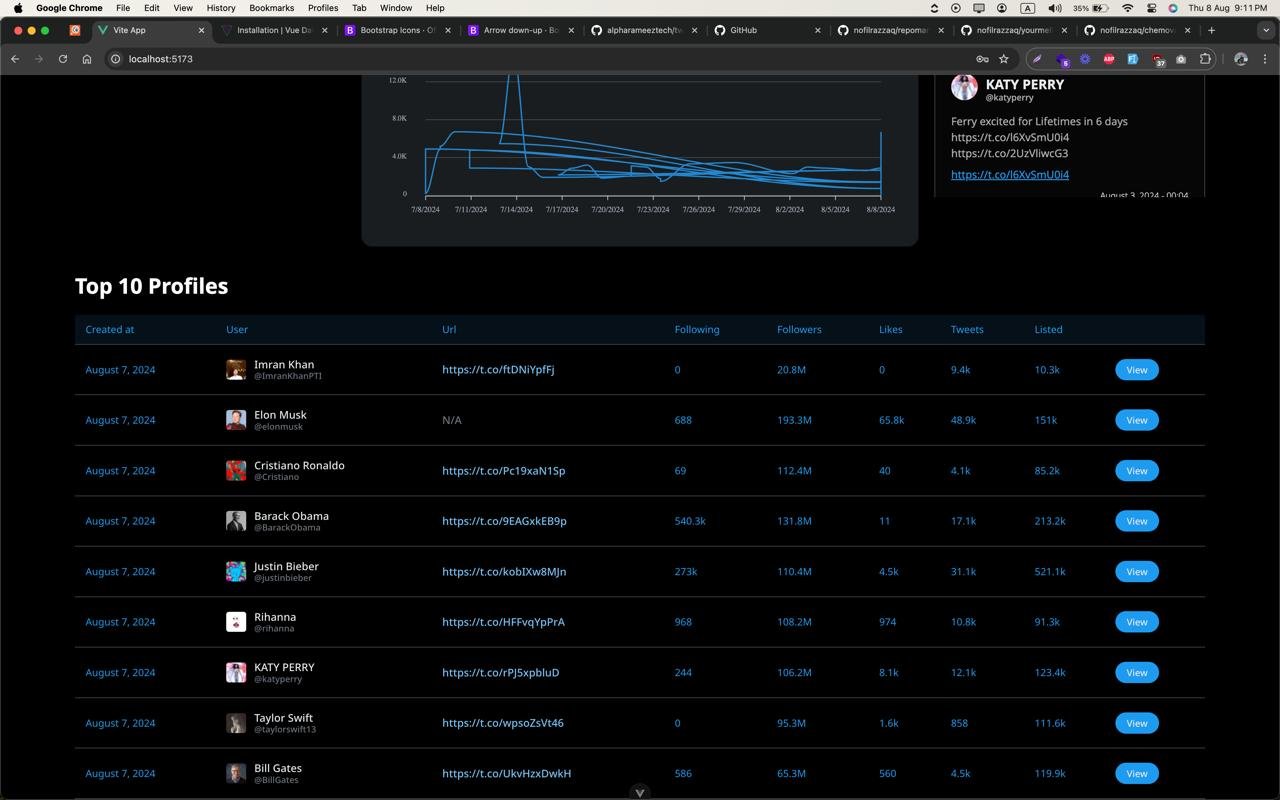Viewport: 1280px width, 800px height.
Task: Reload the localhost:5173 page
Action: click(x=62, y=59)
